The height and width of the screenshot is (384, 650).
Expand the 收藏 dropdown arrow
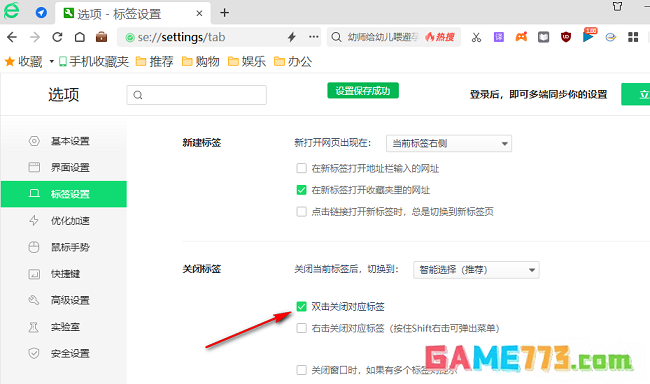(x=51, y=62)
